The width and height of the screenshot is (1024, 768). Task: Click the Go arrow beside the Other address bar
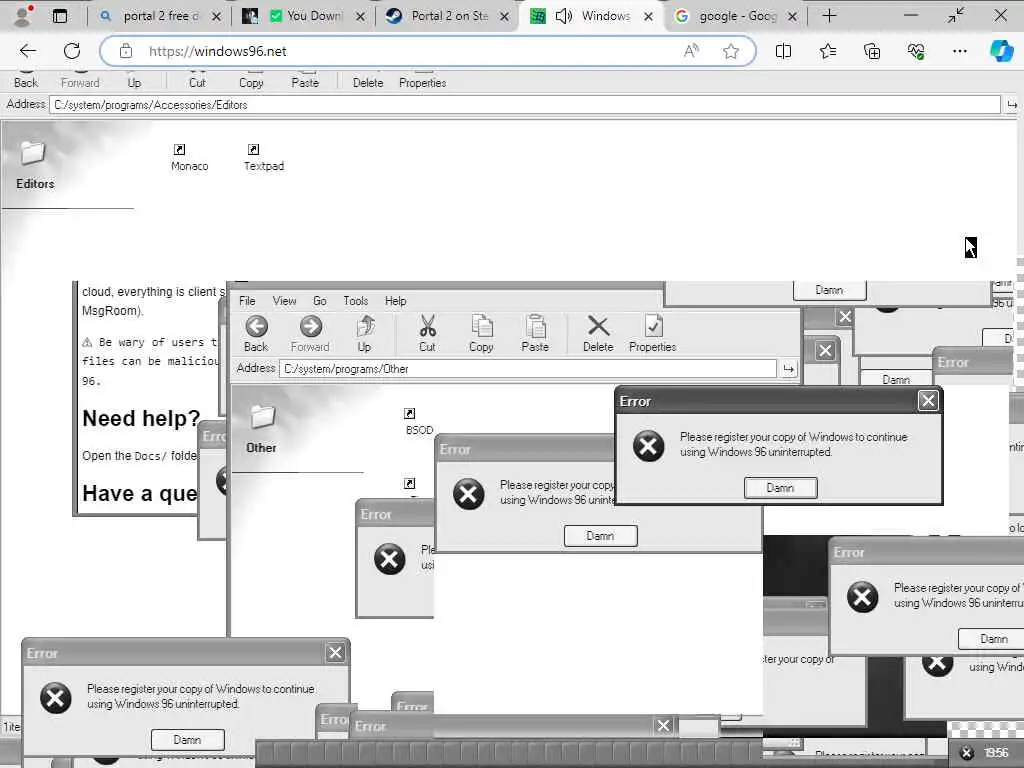coord(789,369)
